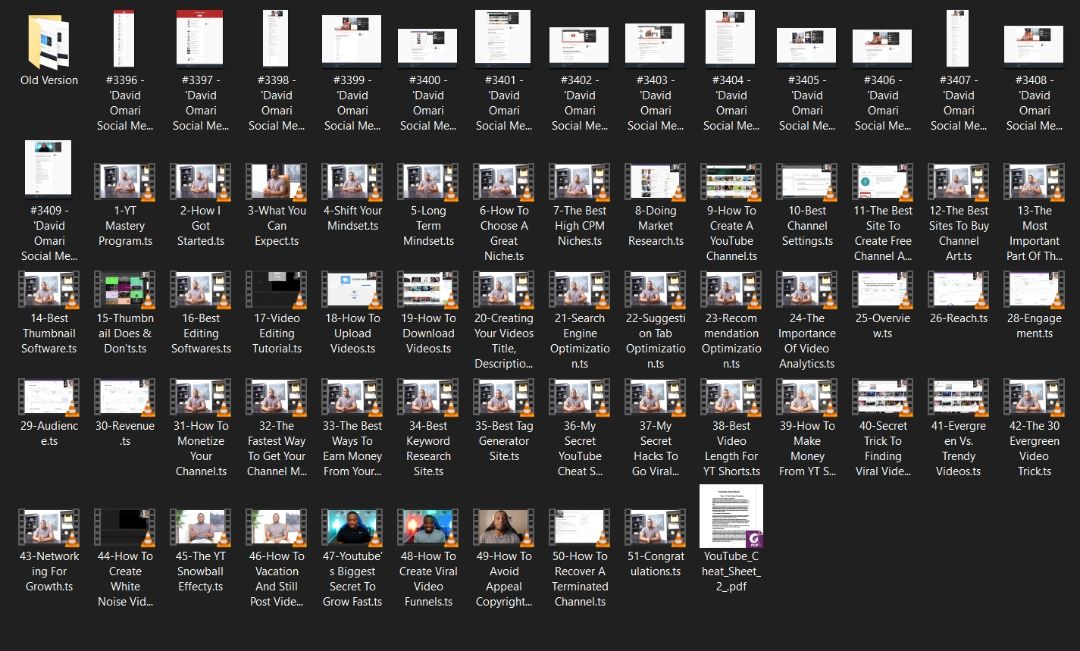Select 17-Video Editing Tutorial.ts file icon
1080x651 pixels.
(x=277, y=290)
